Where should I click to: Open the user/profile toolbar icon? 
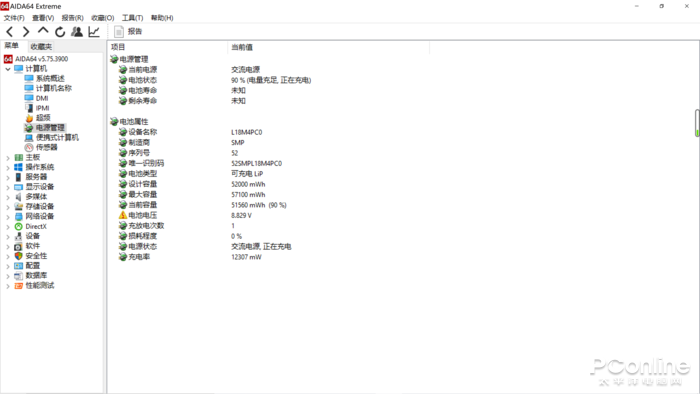coord(77,32)
